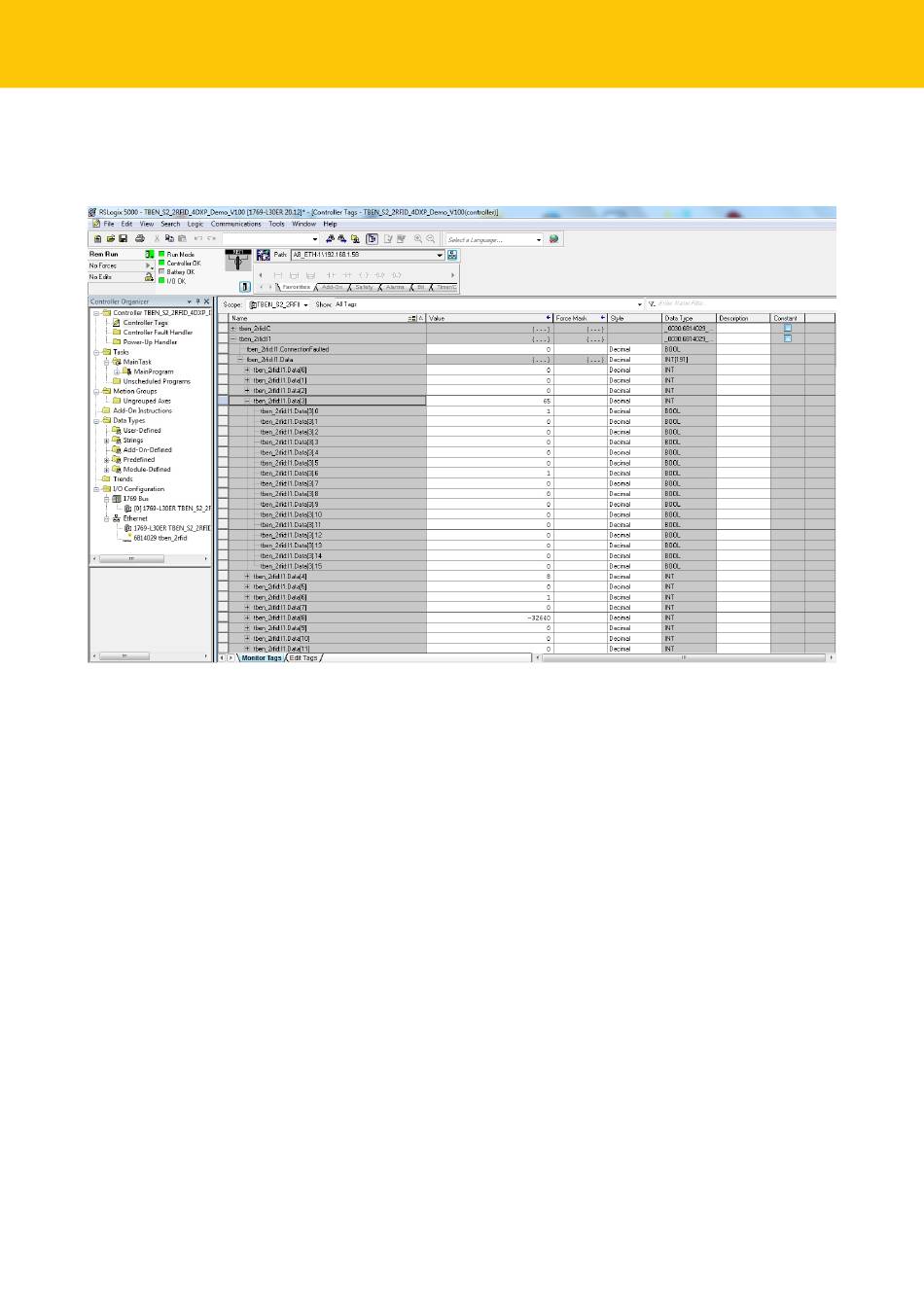Pin the Controller Organizer panel
Viewport: 924px width, 1307px height.
pos(197,301)
